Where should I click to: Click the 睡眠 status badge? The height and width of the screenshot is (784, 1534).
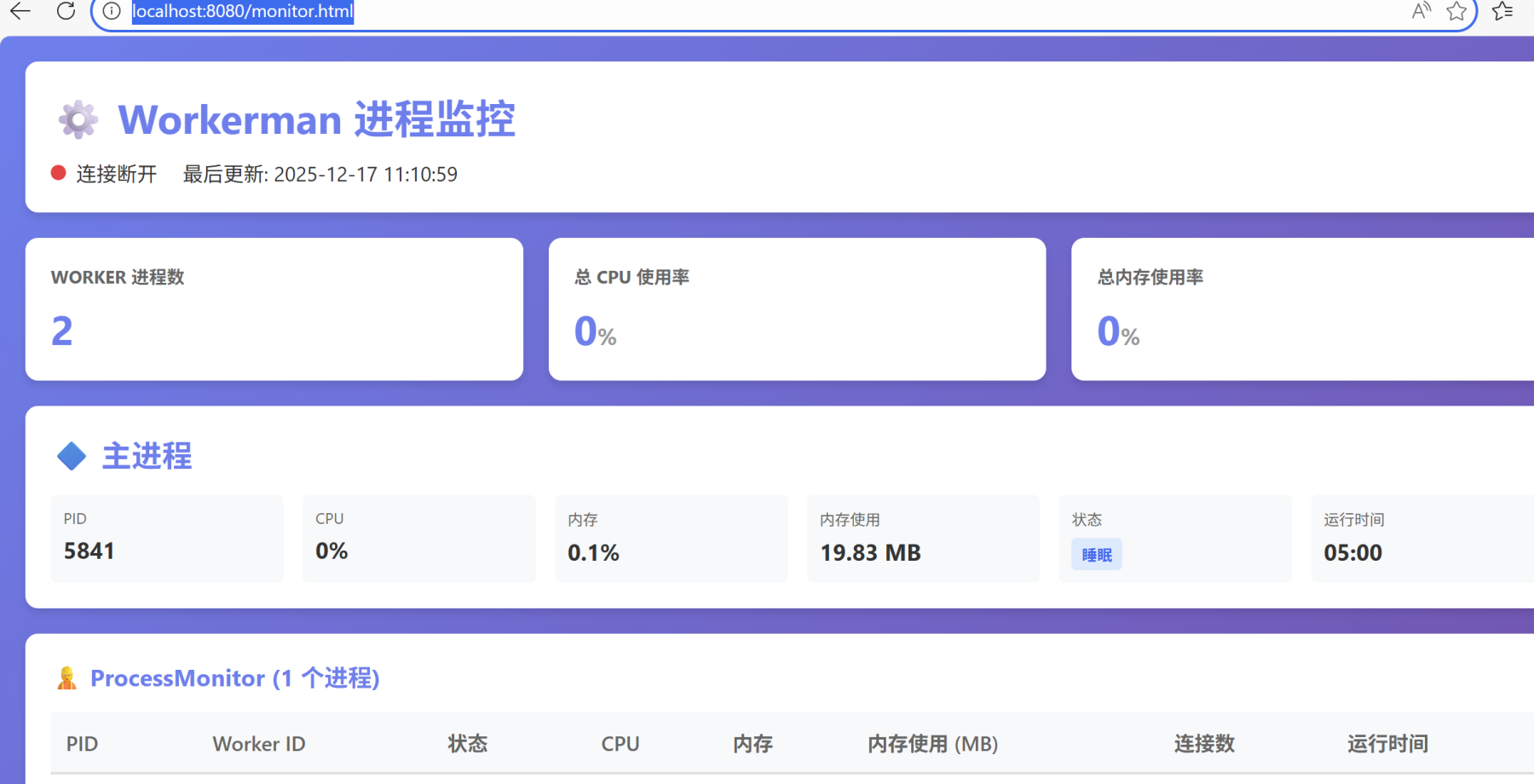[x=1096, y=555]
